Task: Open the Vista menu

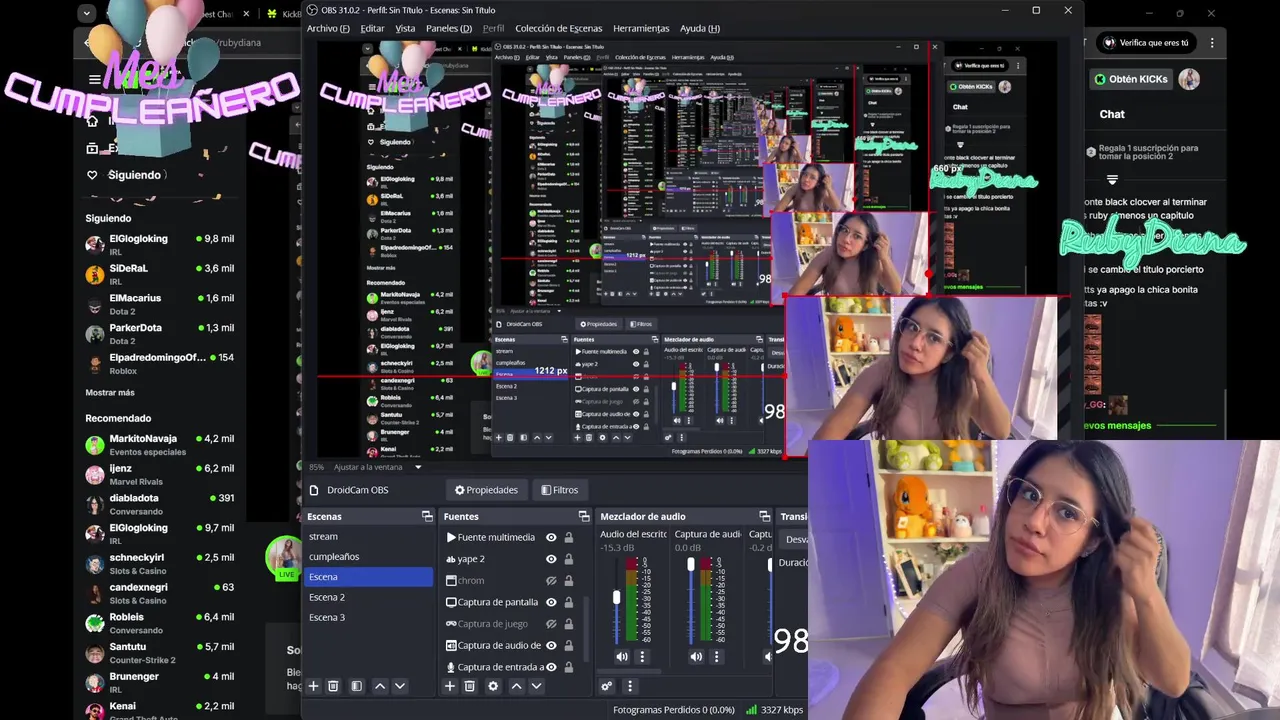Action: pyautogui.click(x=405, y=28)
